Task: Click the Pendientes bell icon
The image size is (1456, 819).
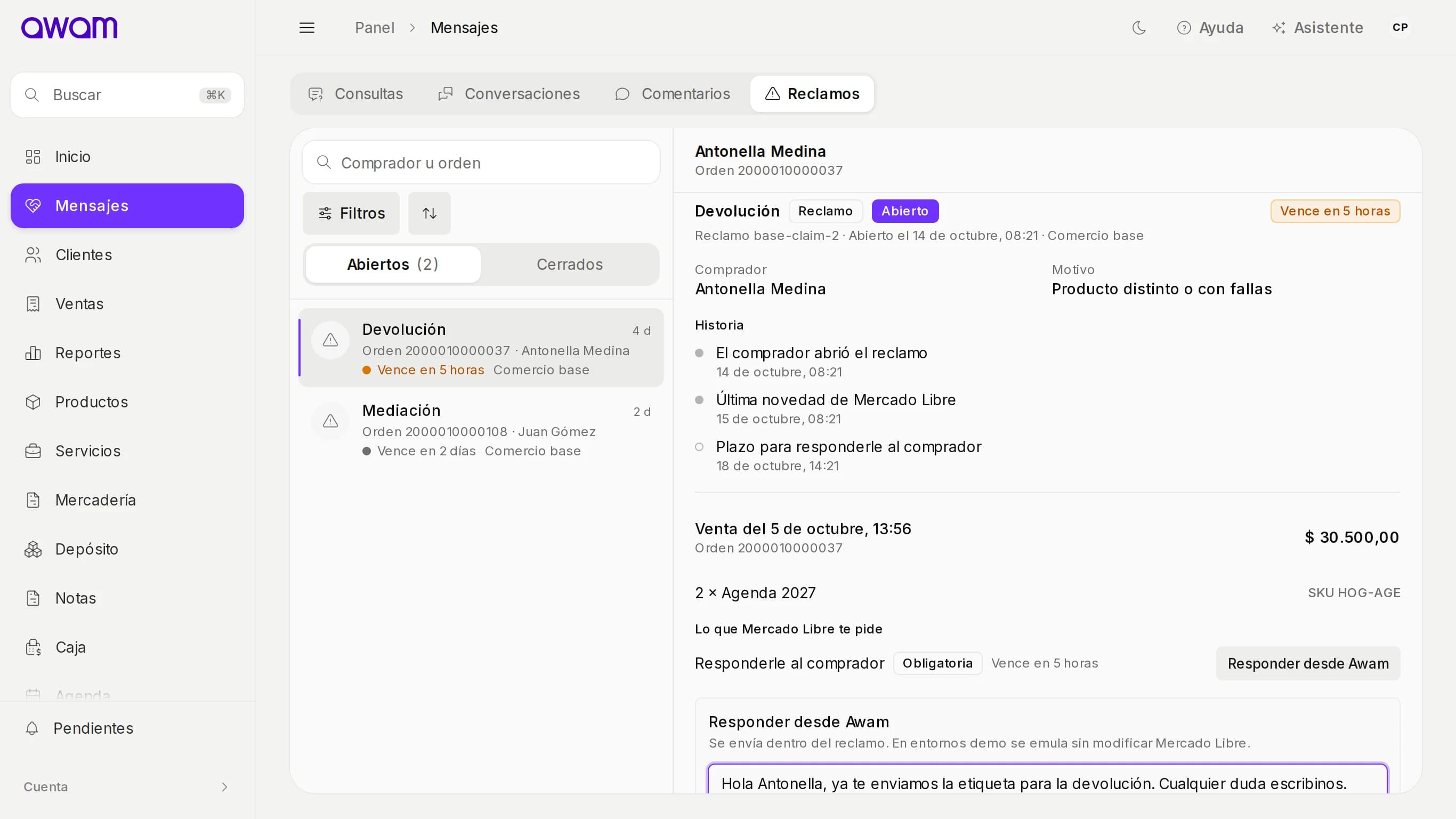Action: pos(32,728)
